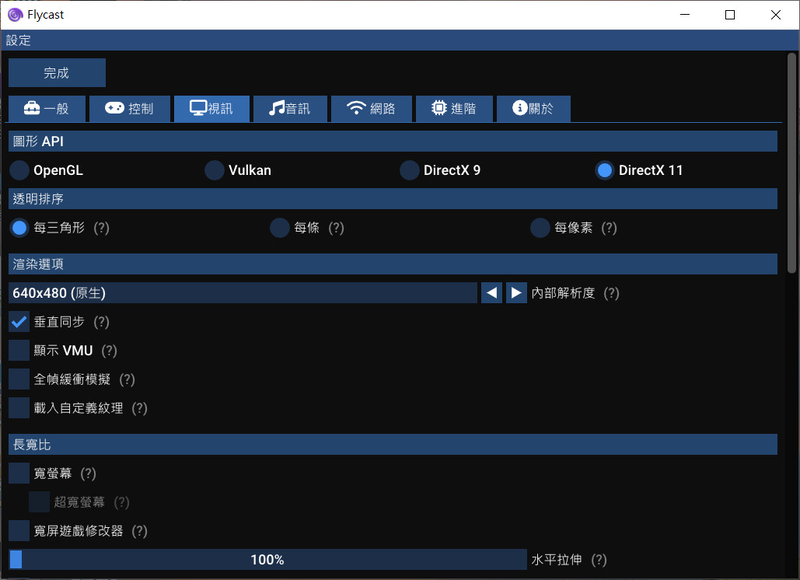The height and width of the screenshot is (580, 800).
Task: Disable the 垂直同步 checkbox
Action: [19, 322]
